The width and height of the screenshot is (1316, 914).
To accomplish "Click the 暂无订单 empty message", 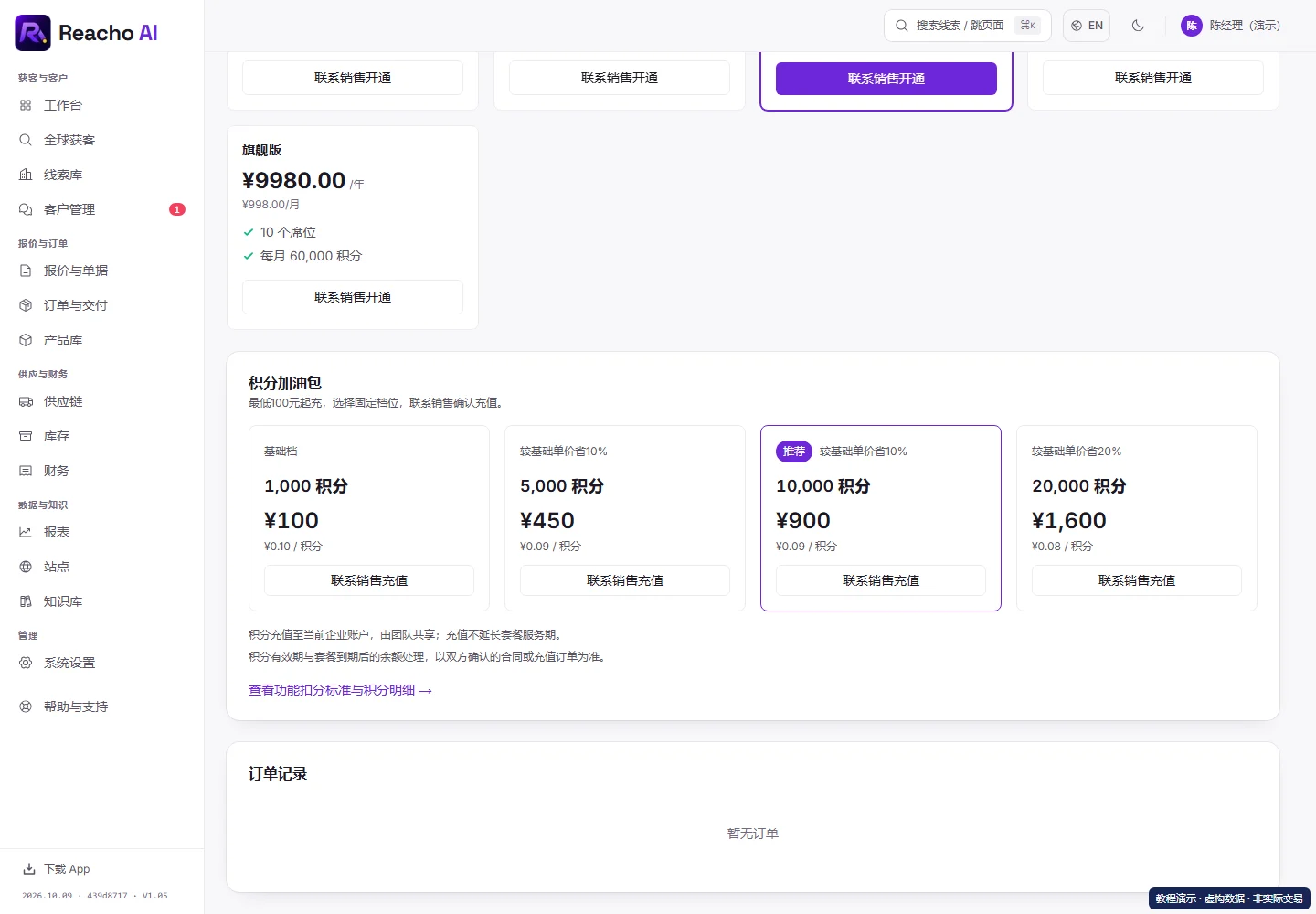I will coord(753,834).
